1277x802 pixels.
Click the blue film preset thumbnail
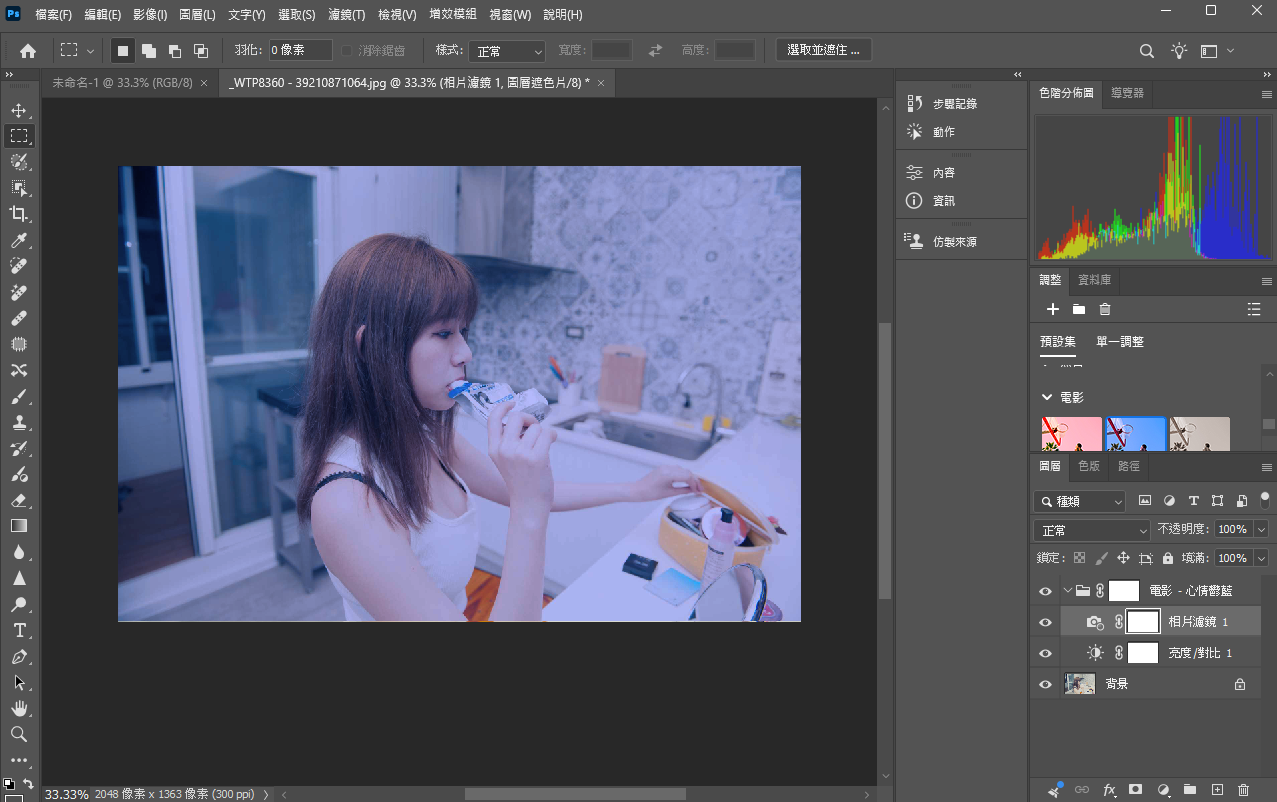pyautogui.click(x=1136, y=434)
